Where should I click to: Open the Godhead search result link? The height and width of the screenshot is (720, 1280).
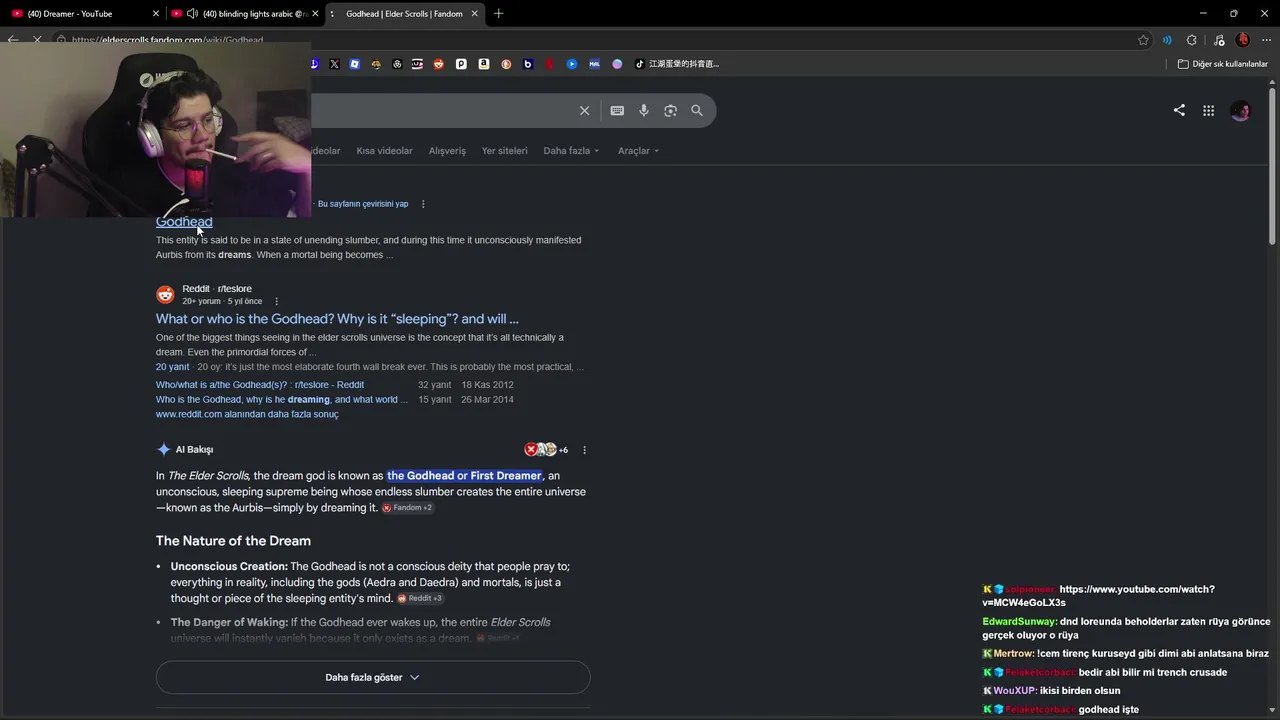click(184, 222)
